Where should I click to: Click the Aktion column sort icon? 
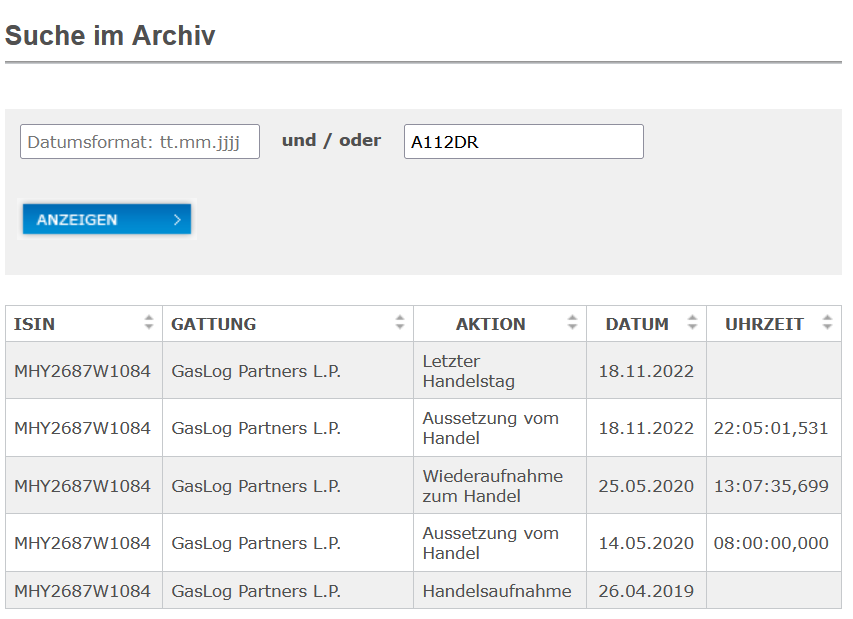tap(572, 323)
